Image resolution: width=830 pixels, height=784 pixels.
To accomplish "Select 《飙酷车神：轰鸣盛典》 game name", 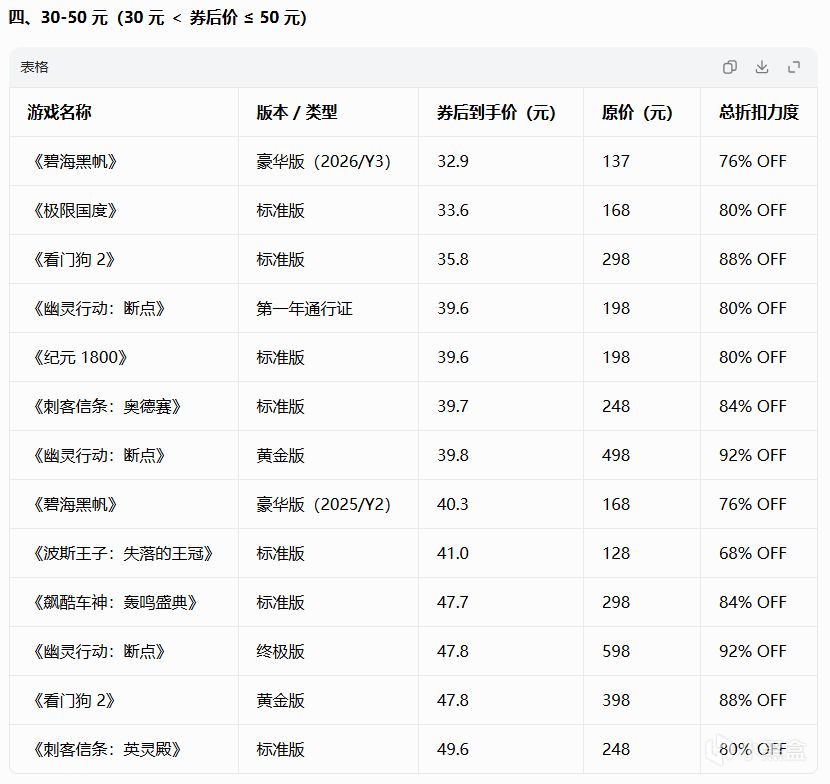I will (114, 602).
